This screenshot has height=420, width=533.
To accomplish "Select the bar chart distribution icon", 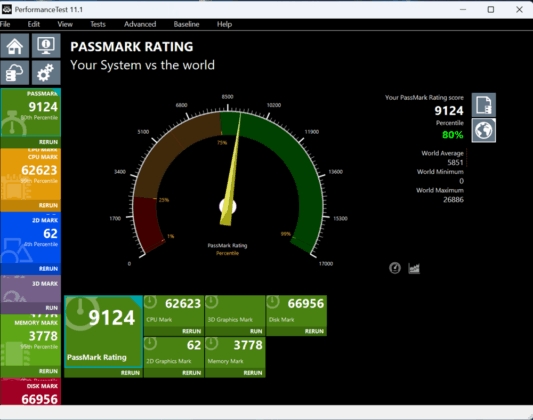I will 414,268.
